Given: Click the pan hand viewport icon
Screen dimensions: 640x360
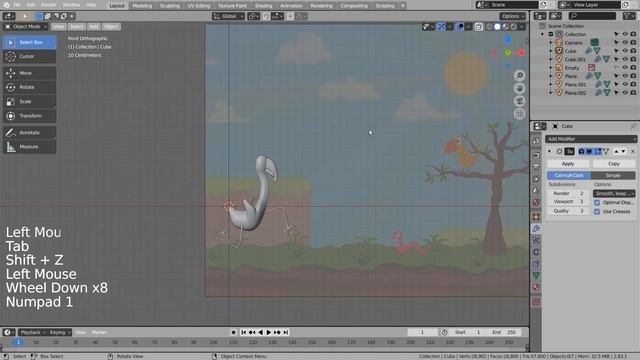Looking at the screenshot, I should 519,88.
